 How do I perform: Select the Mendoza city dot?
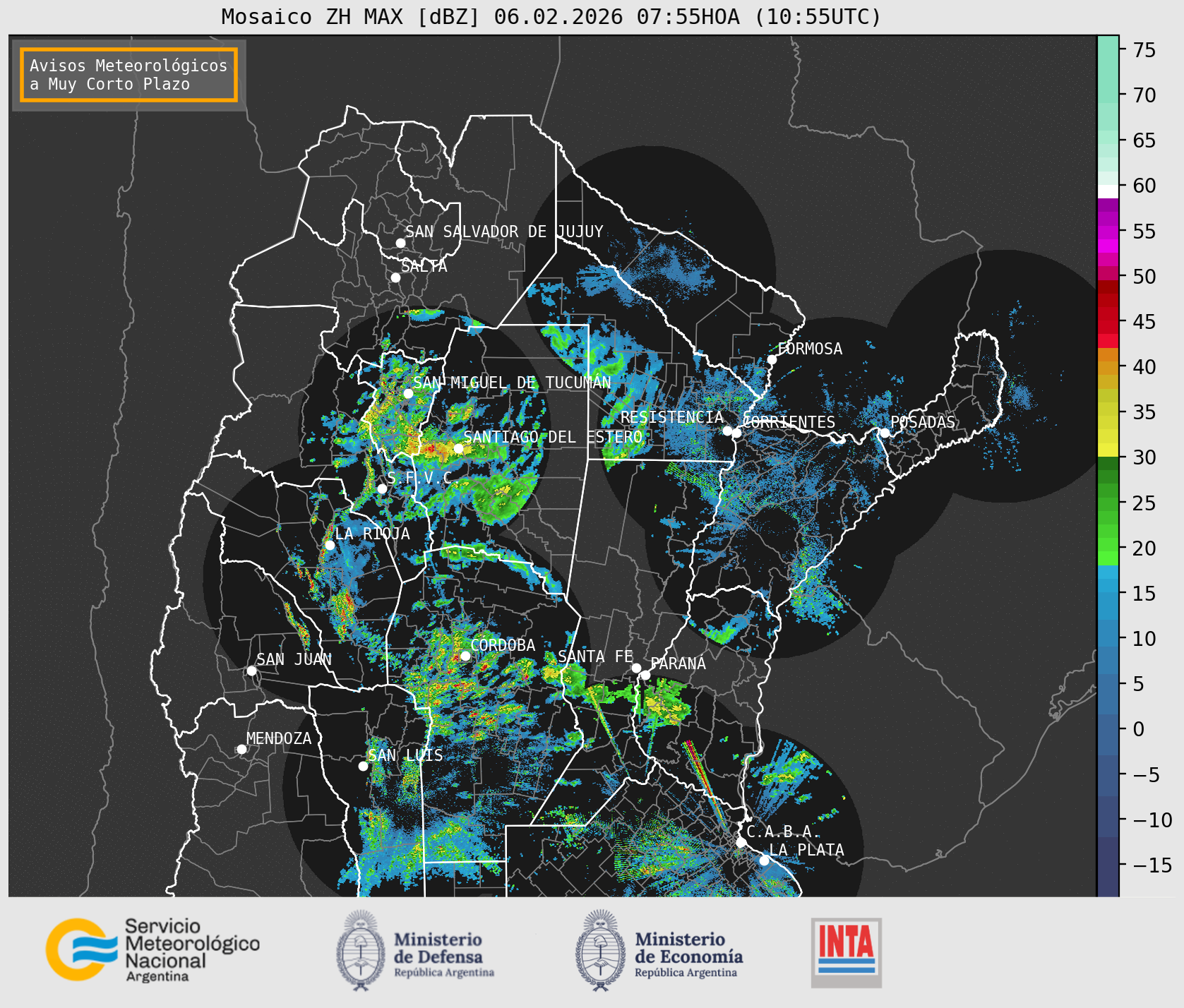point(241,749)
